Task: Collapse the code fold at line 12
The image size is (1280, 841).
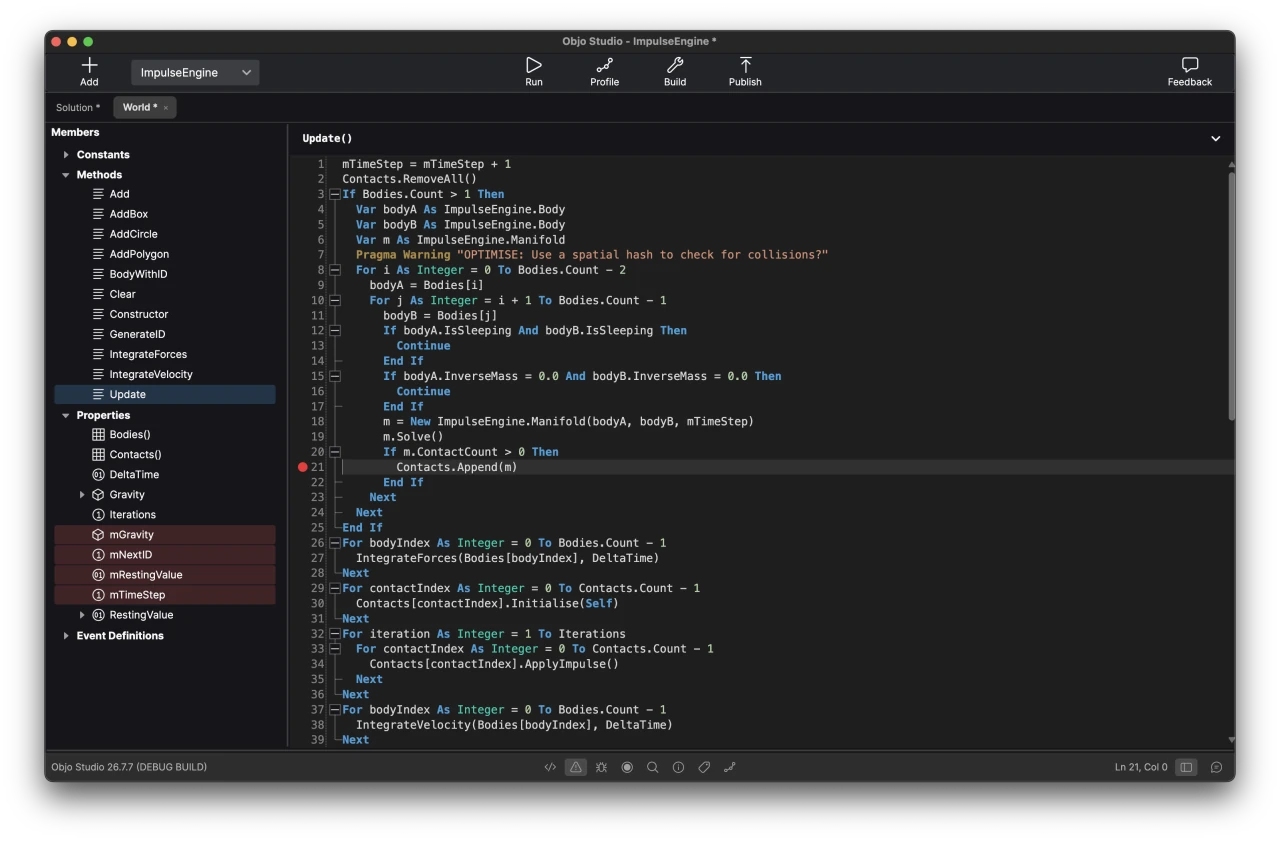Action: click(x=335, y=330)
